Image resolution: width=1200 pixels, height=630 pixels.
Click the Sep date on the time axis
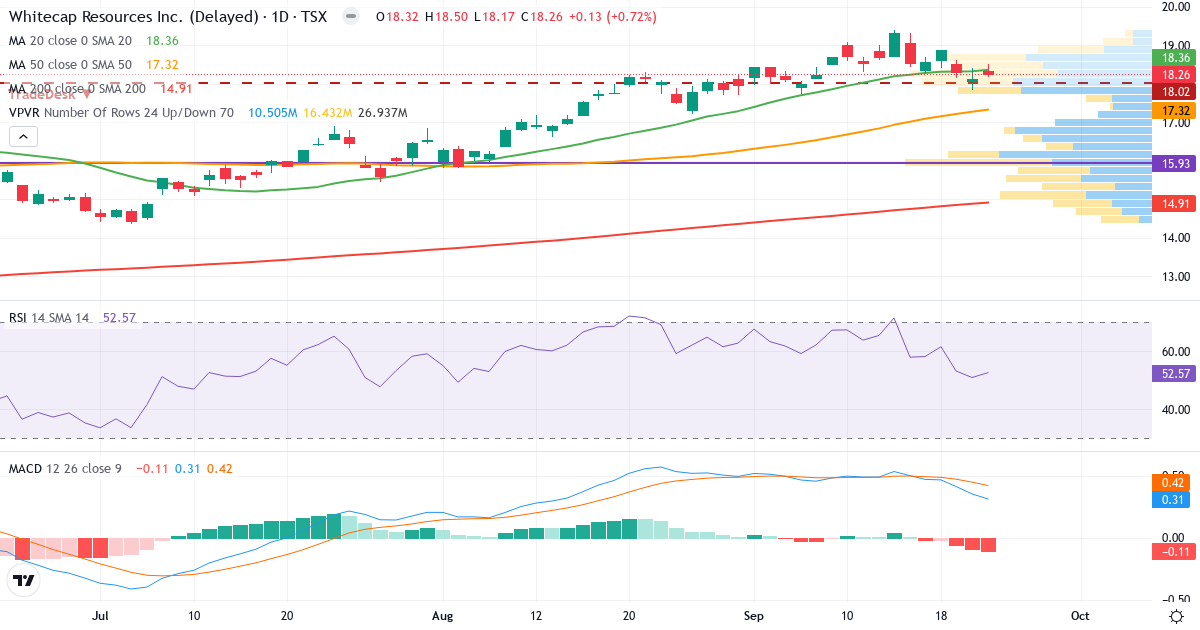(753, 616)
